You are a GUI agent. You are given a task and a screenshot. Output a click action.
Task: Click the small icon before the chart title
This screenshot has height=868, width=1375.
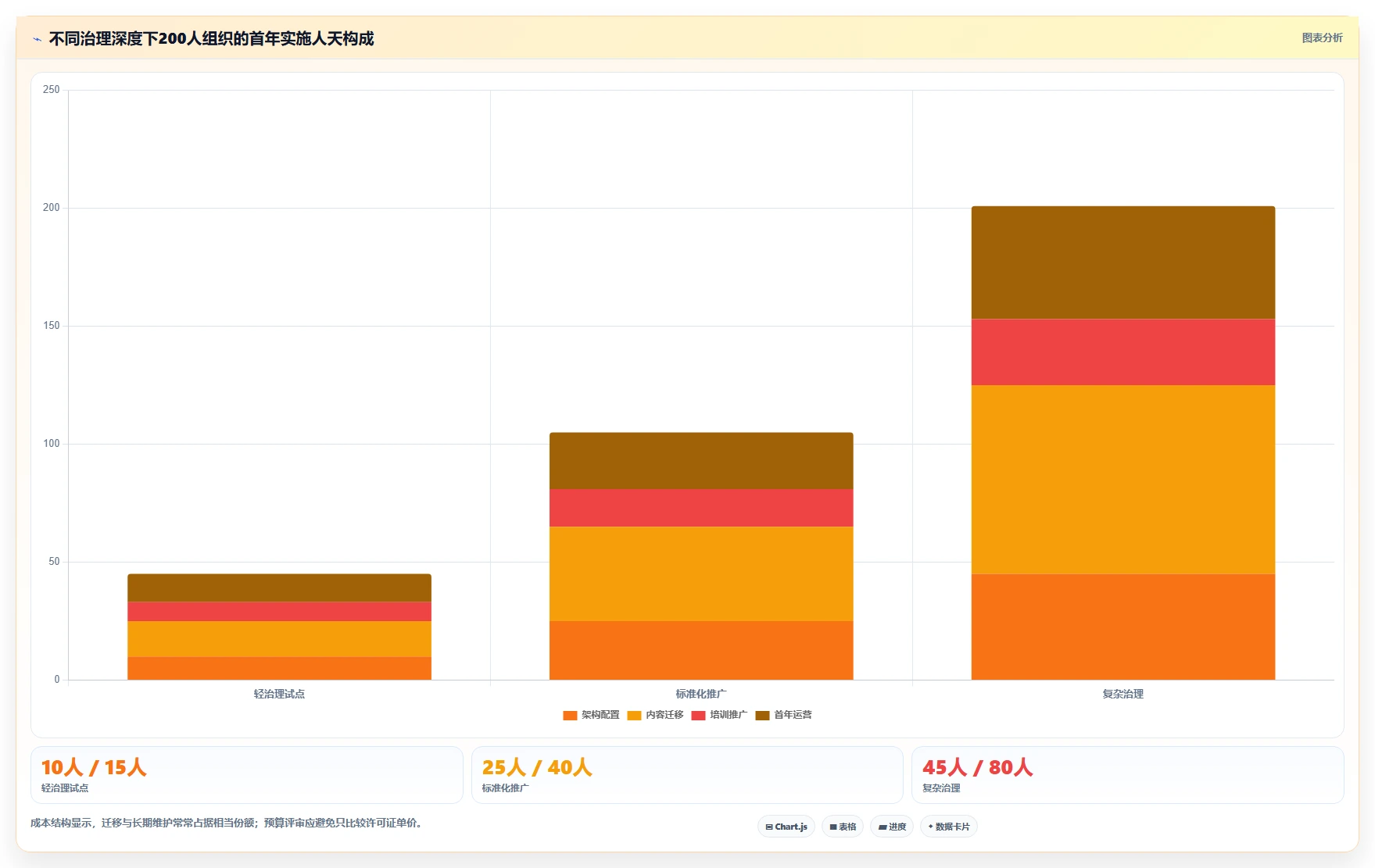[37, 39]
